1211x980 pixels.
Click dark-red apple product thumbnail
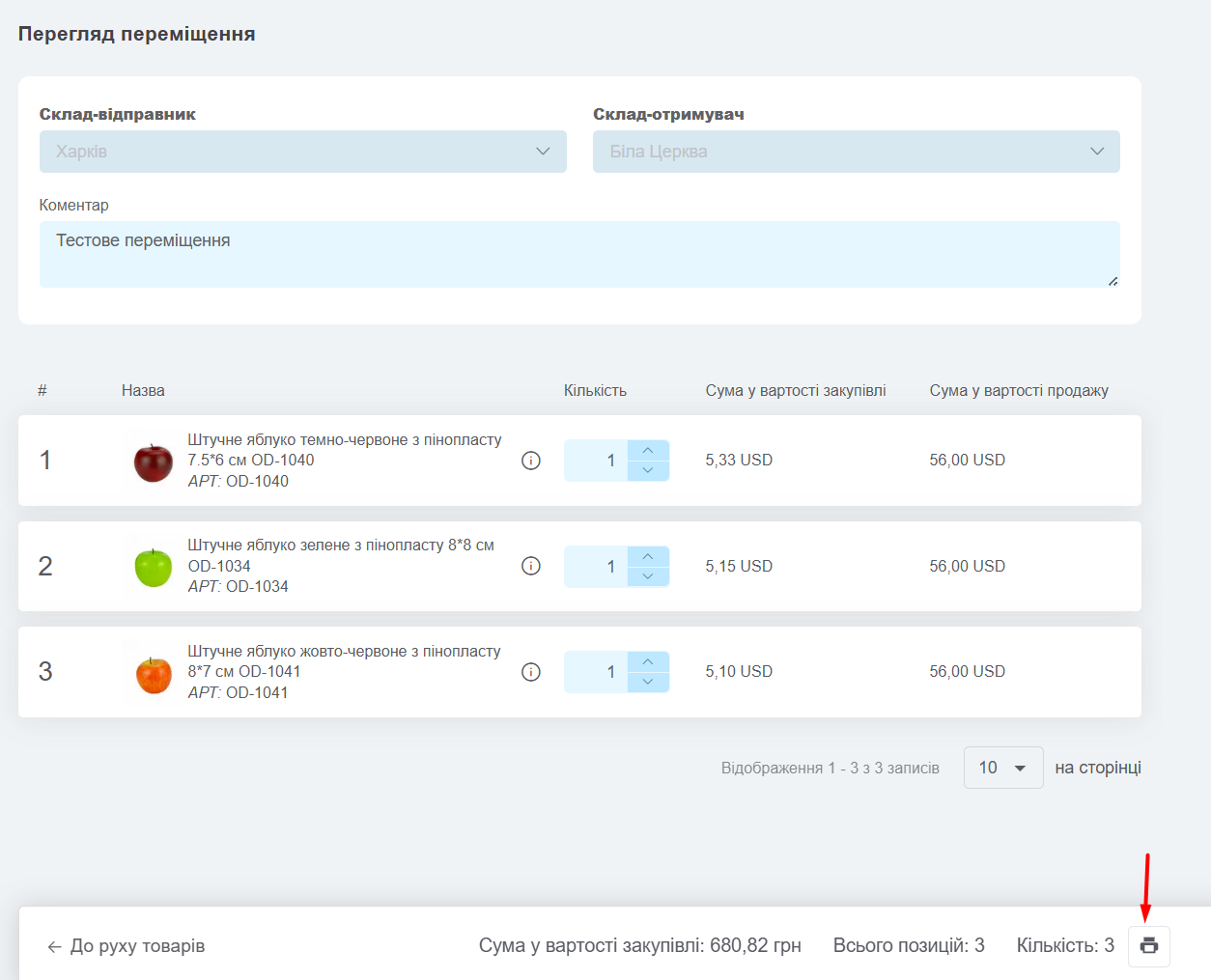(153, 462)
